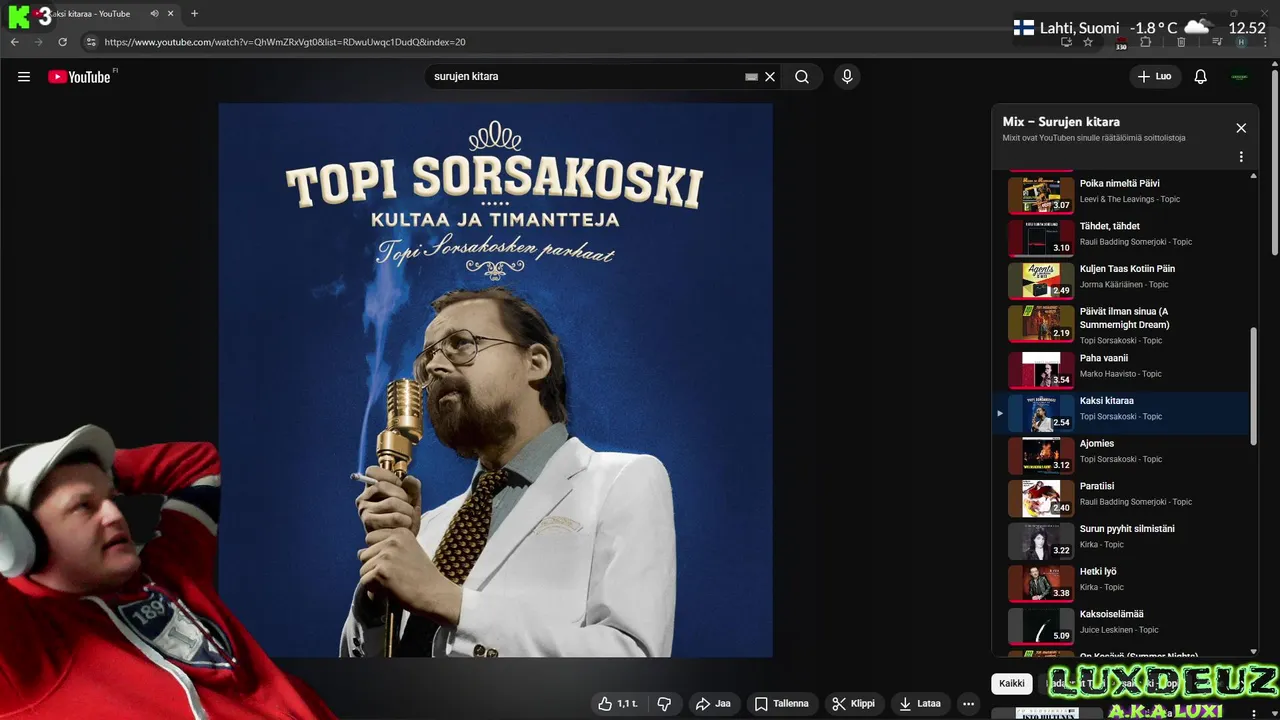Install the app via address bar icon
Viewport: 1280px width, 720px height.
pyautogui.click(x=1067, y=42)
